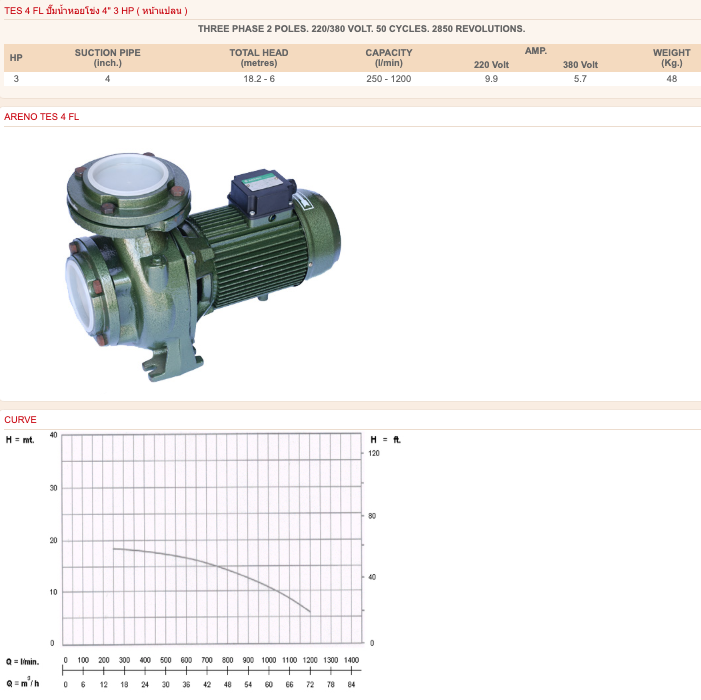Click the Q = m³/h axis label
Image resolution: width=701 pixels, height=700 pixels.
tap(22, 683)
